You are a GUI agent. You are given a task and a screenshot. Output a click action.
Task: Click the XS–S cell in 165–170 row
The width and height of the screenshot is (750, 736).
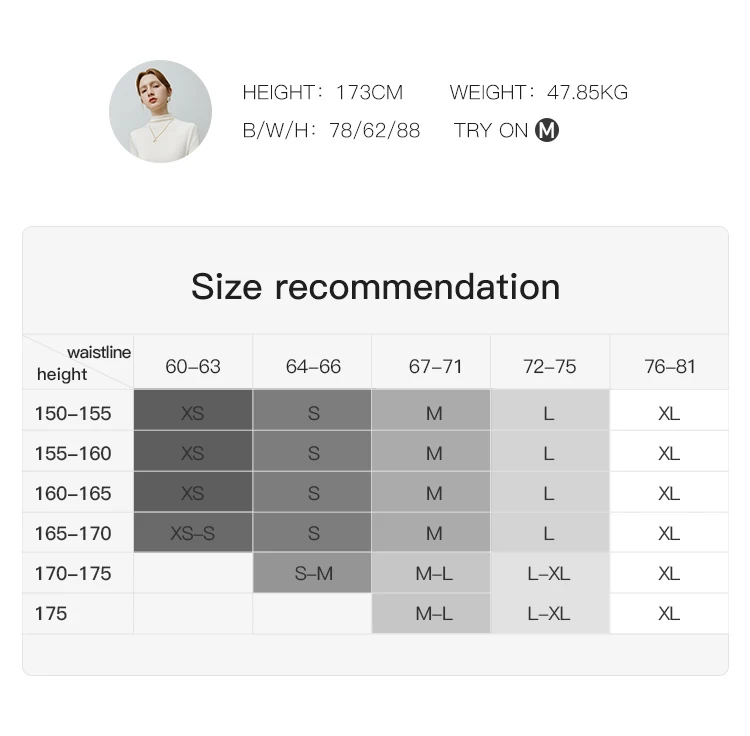tap(193, 533)
